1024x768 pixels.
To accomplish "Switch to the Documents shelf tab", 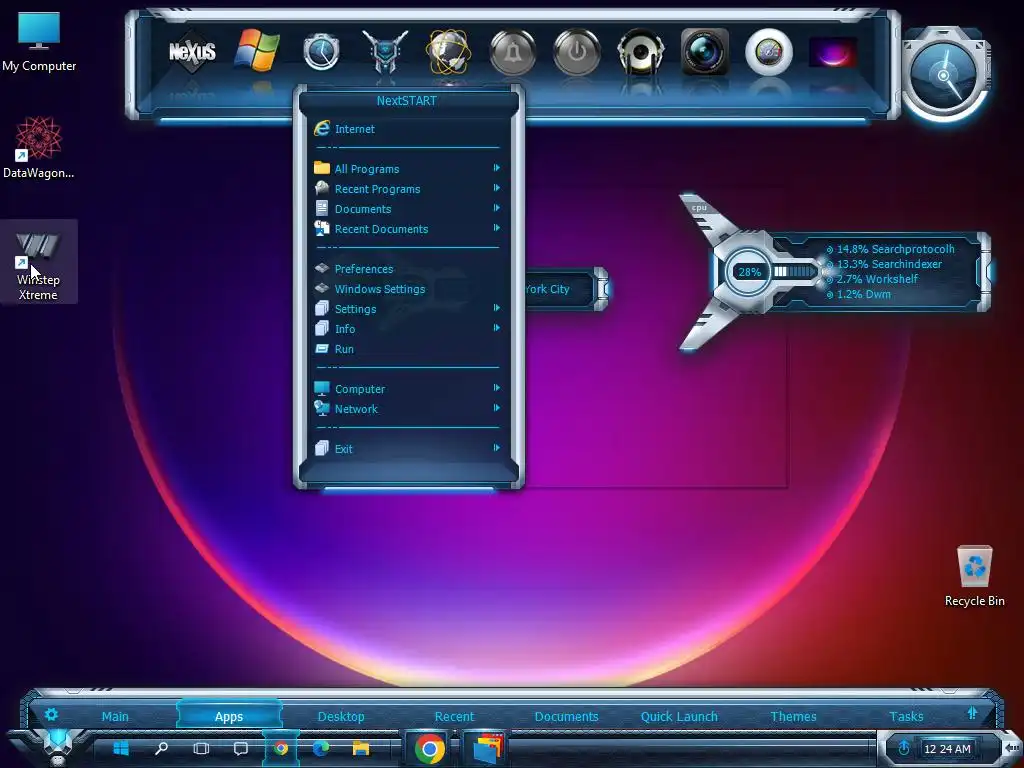I will coord(566,716).
